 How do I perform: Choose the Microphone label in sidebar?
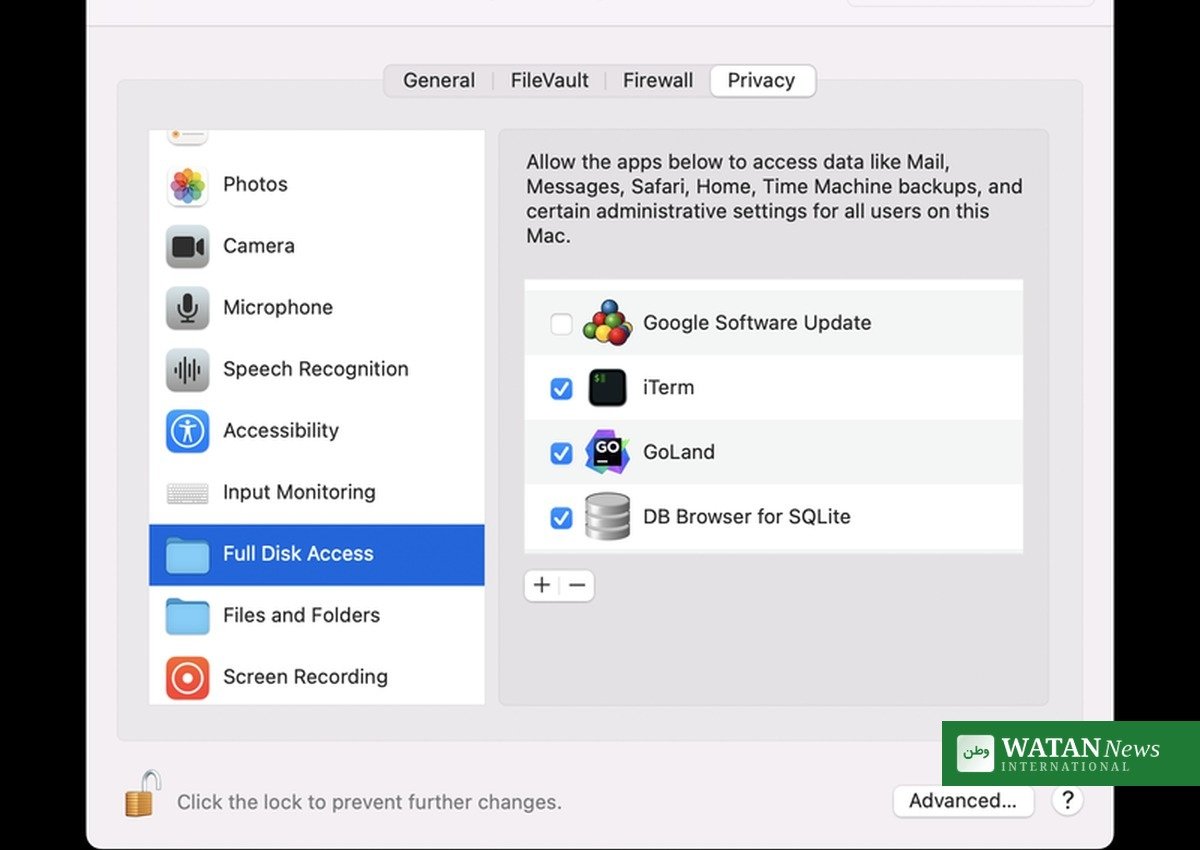(x=278, y=307)
